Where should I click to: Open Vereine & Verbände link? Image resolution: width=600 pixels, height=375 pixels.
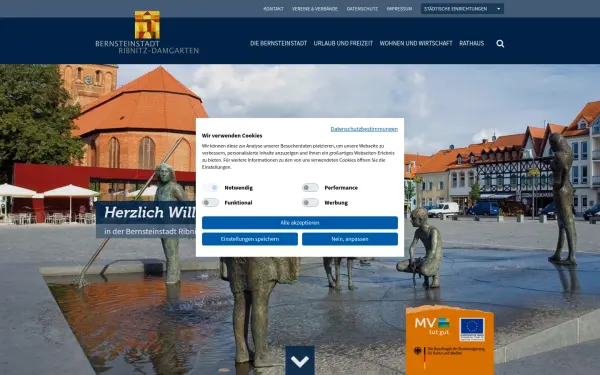coord(315,9)
